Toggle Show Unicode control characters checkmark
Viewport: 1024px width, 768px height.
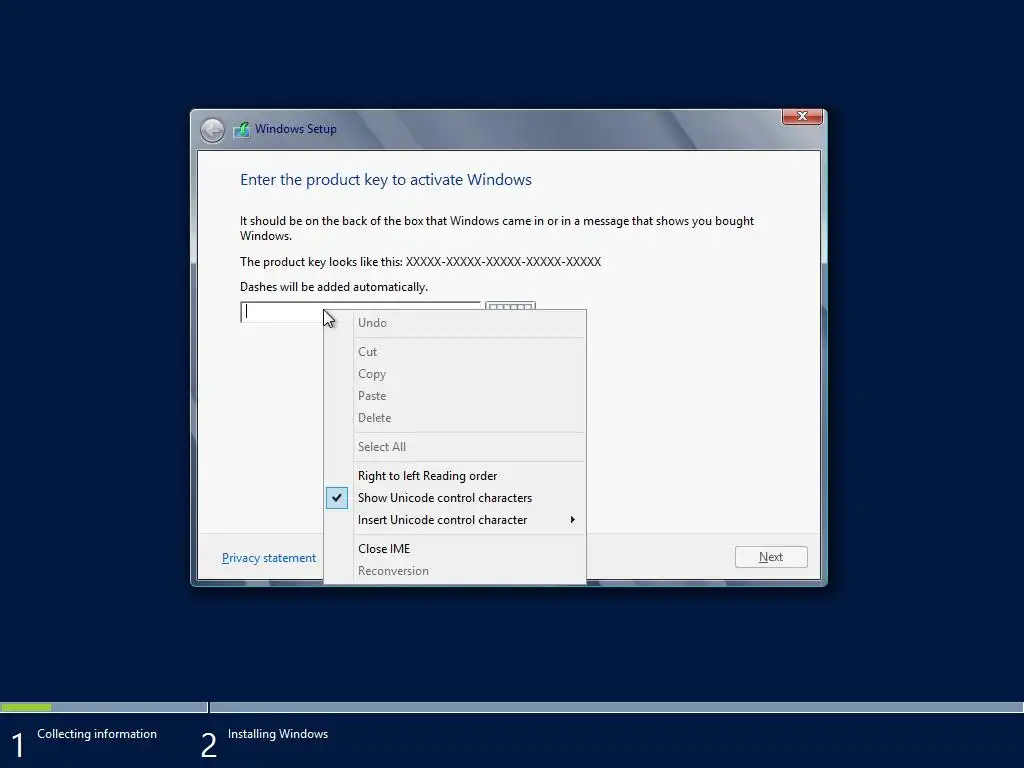point(337,498)
